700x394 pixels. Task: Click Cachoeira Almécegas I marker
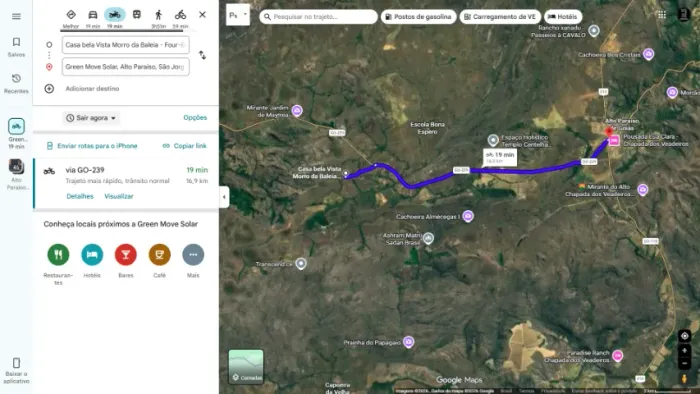(468, 216)
